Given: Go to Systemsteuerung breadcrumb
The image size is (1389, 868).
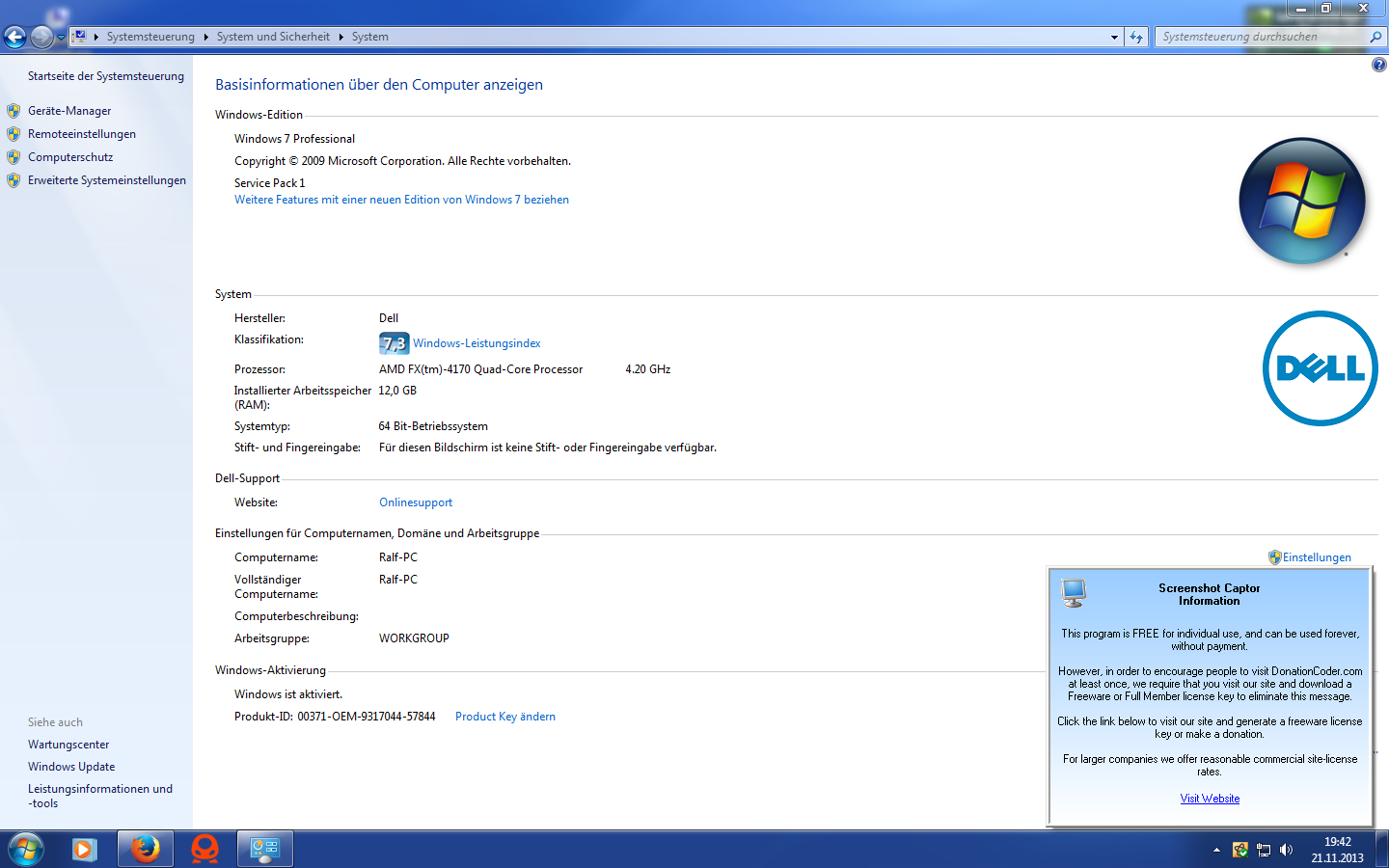Looking at the screenshot, I should [150, 37].
